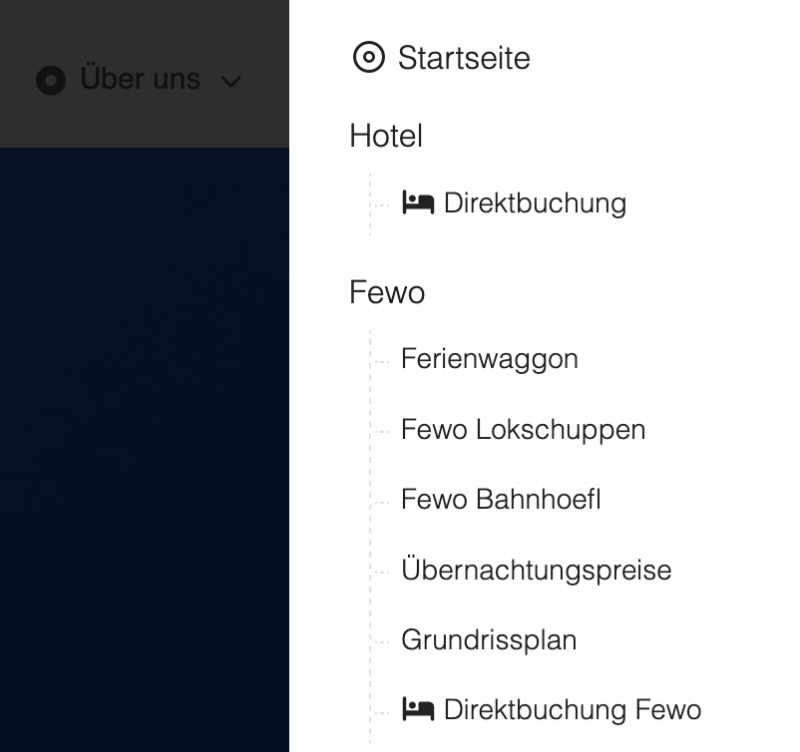The width and height of the screenshot is (800, 752).
Task: Click the dashed tree connector beside Ferienwaggon
Action: click(x=382, y=360)
